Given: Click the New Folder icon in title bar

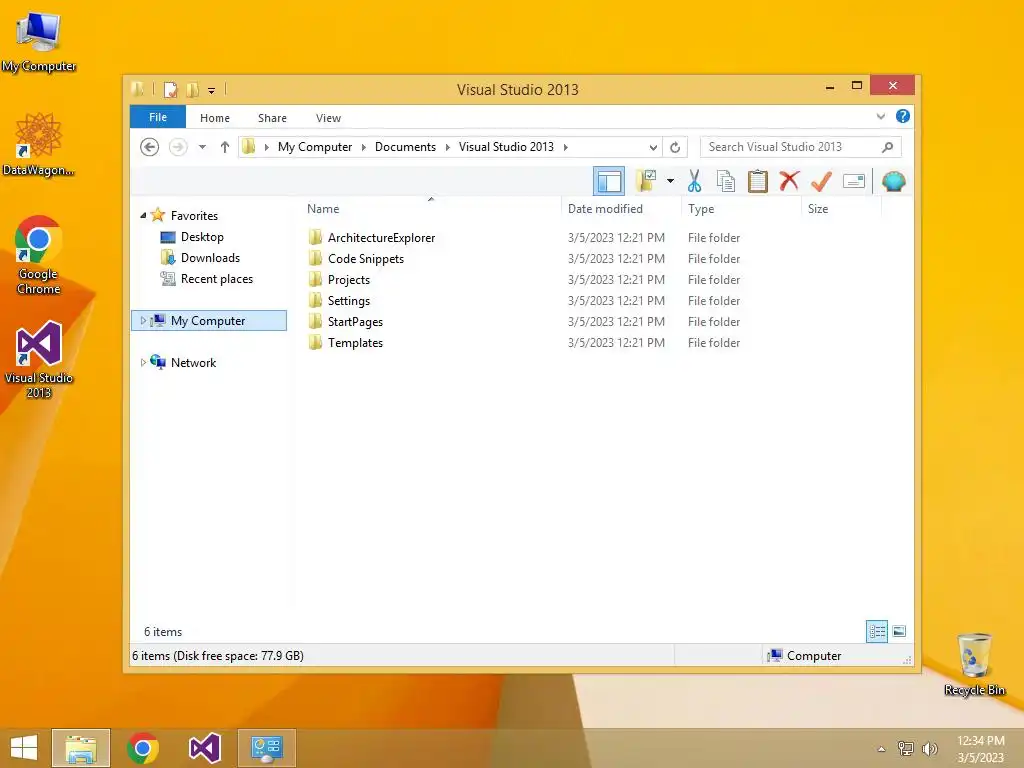Looking at the screenshot, I should pos(192,89).
